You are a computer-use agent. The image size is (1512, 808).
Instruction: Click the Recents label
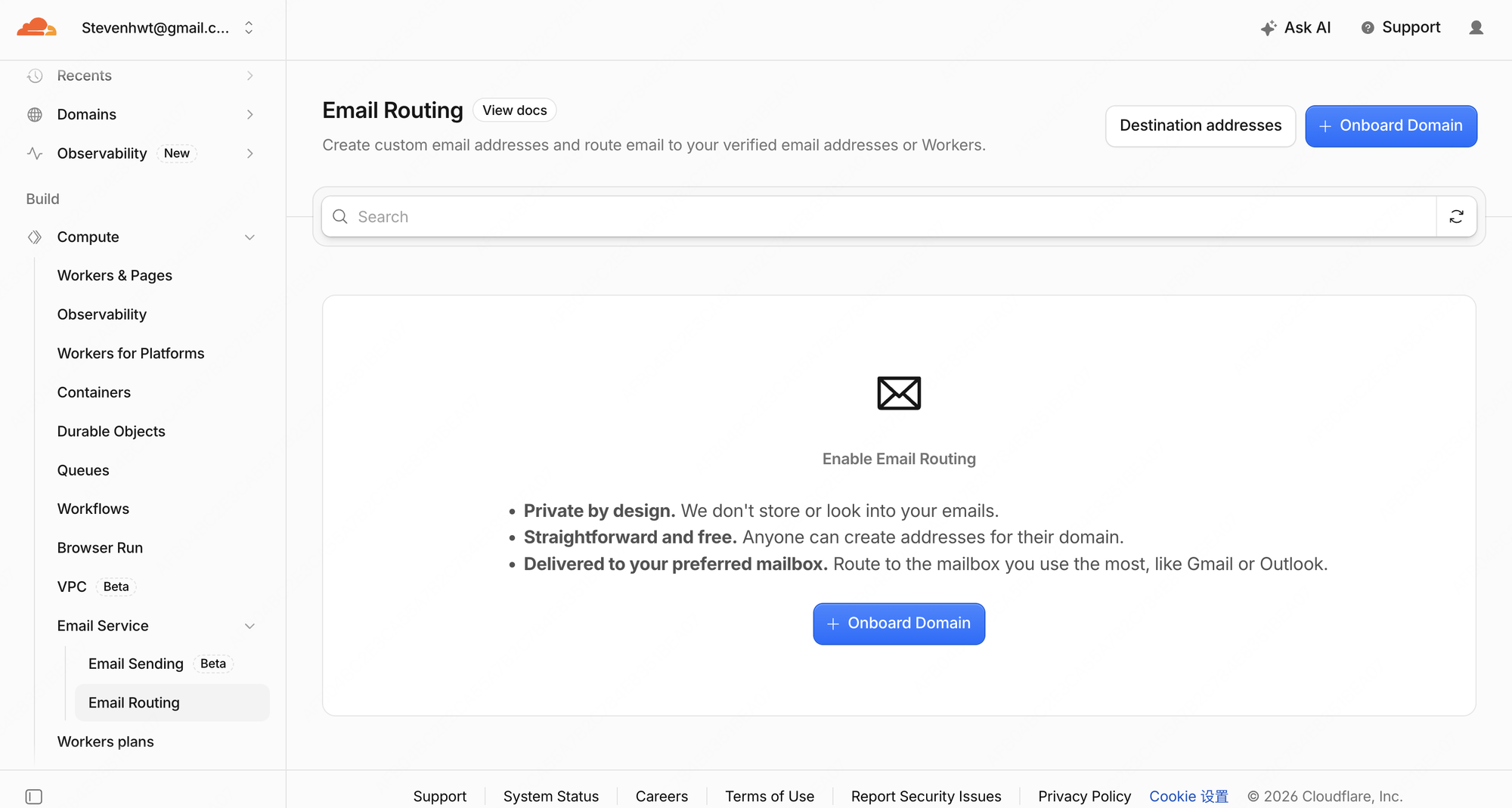point(85,76)
